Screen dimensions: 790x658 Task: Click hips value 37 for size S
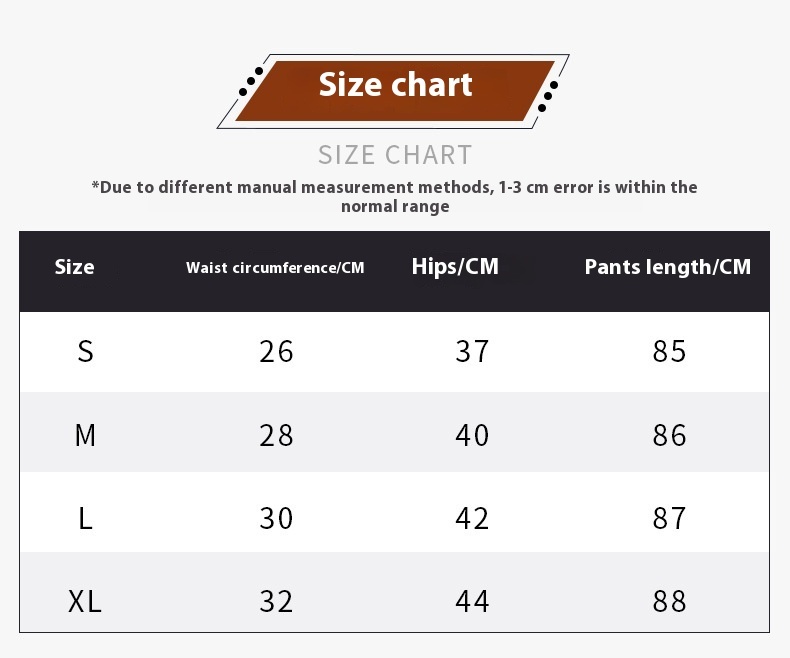472,351
